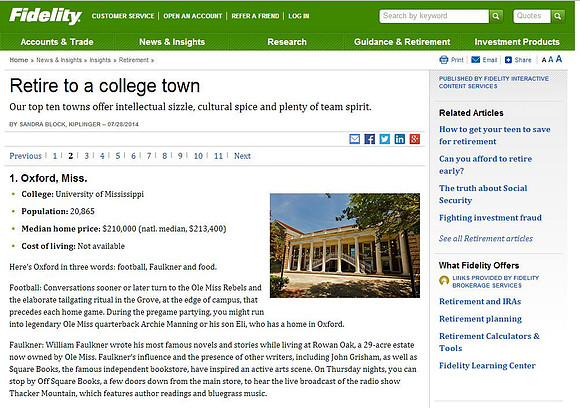Open Retirement planning link
The width and height of the screenshot is (580, 408).
pyautogui.click(x=480, y=319)
